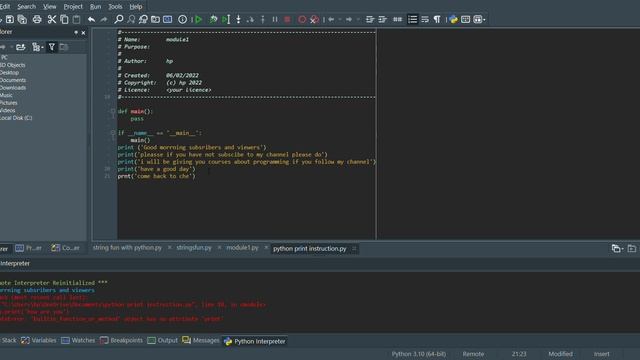
Task: Click the Print icon
Action: tap(37, 19)
